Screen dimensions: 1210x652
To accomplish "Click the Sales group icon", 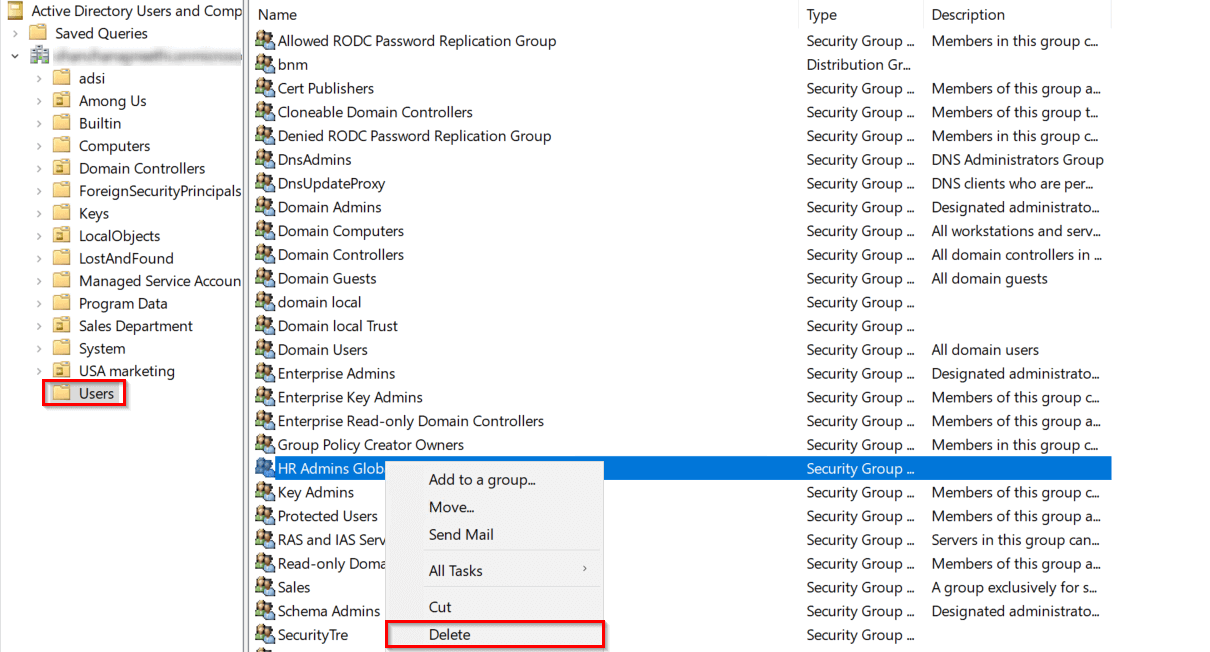I will tap(265, 587).
